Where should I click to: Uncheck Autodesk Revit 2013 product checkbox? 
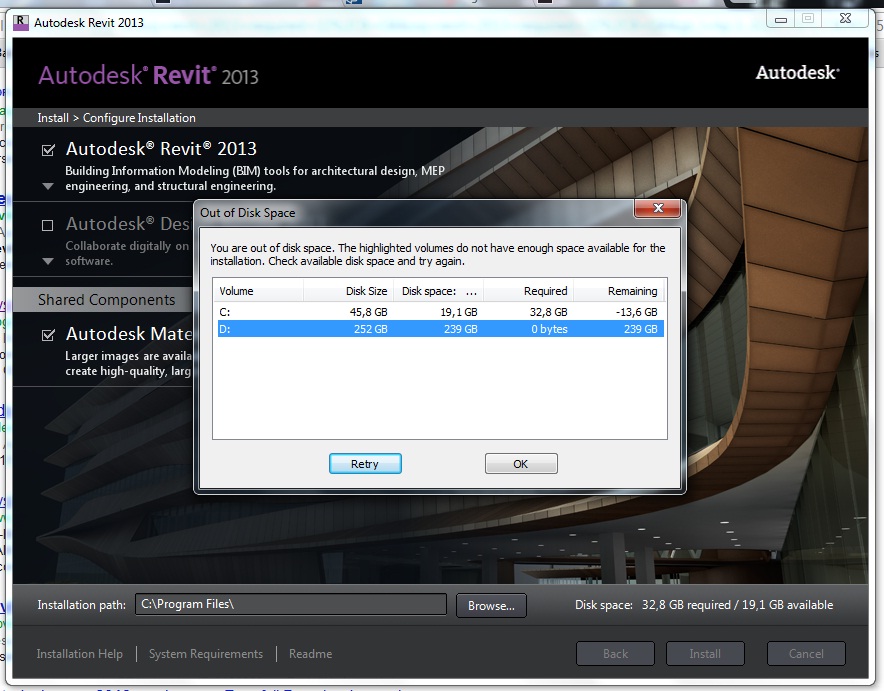(48, 150)
